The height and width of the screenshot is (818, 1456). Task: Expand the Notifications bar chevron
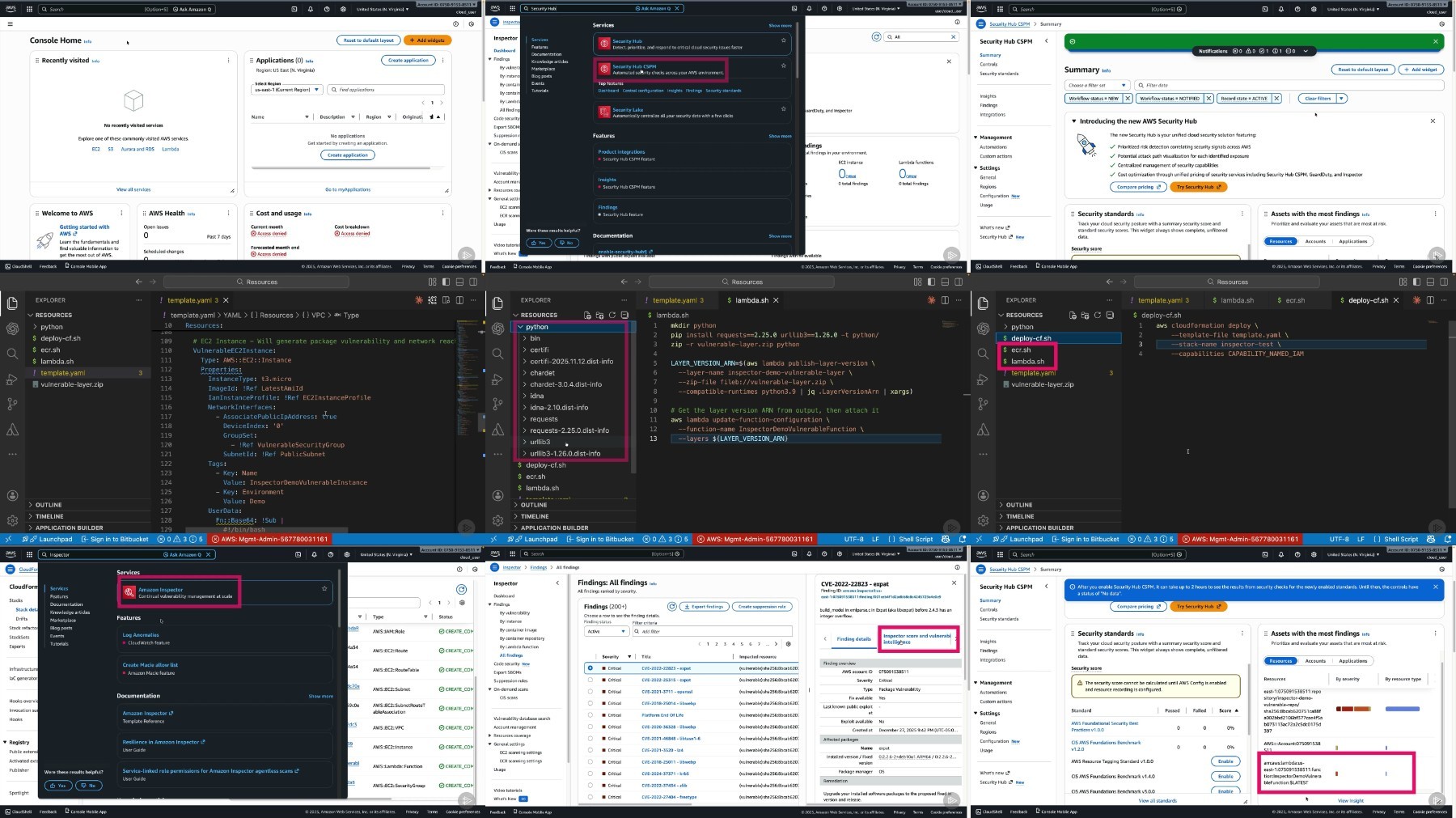(1306, 51)
